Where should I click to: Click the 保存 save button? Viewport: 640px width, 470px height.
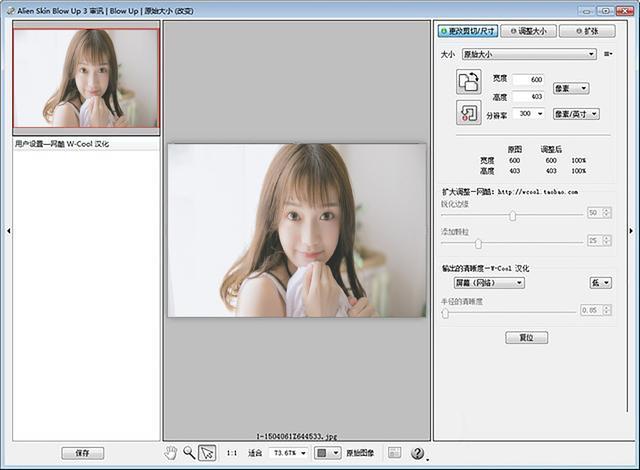tap(82, 453)
